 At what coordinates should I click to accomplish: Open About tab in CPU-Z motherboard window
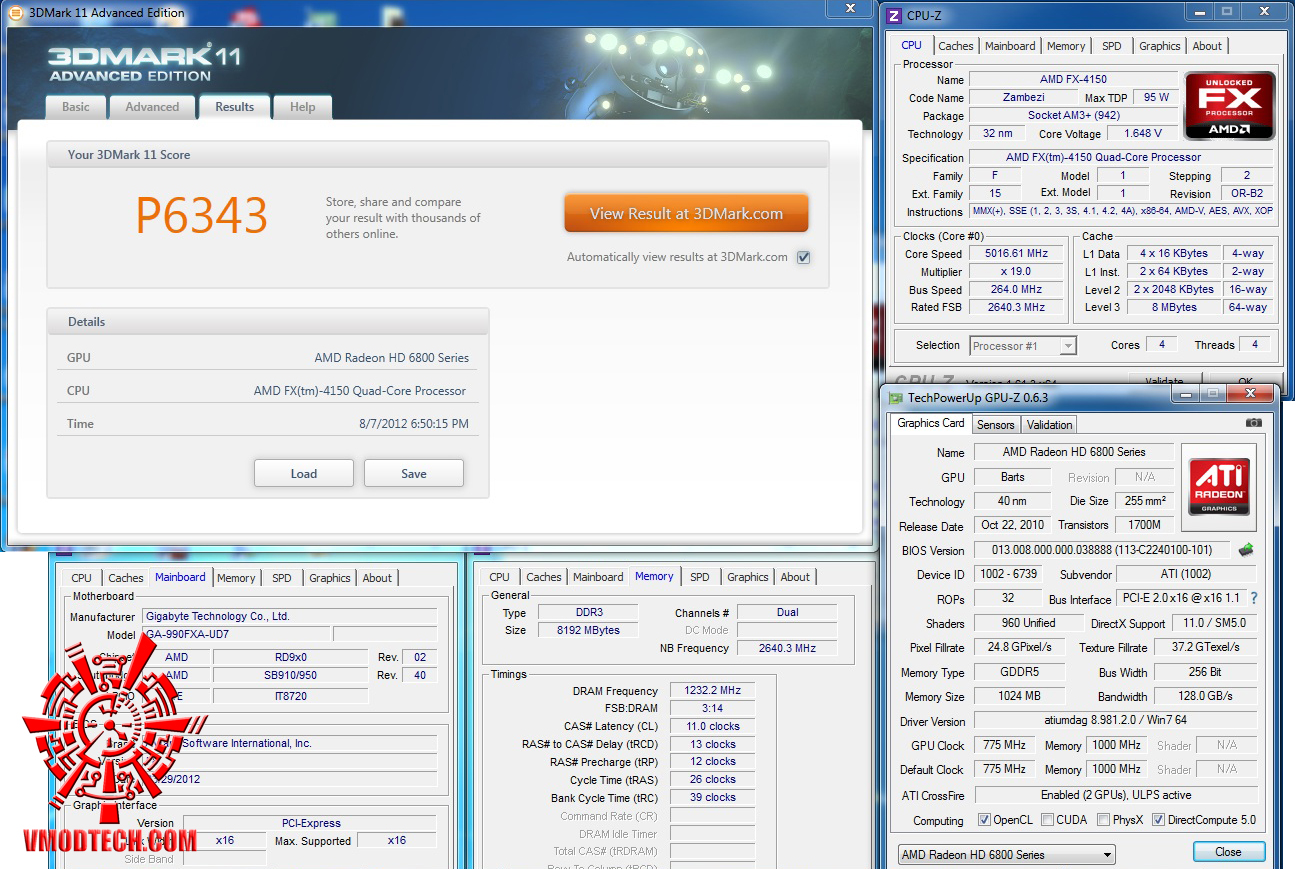point(377,578)
